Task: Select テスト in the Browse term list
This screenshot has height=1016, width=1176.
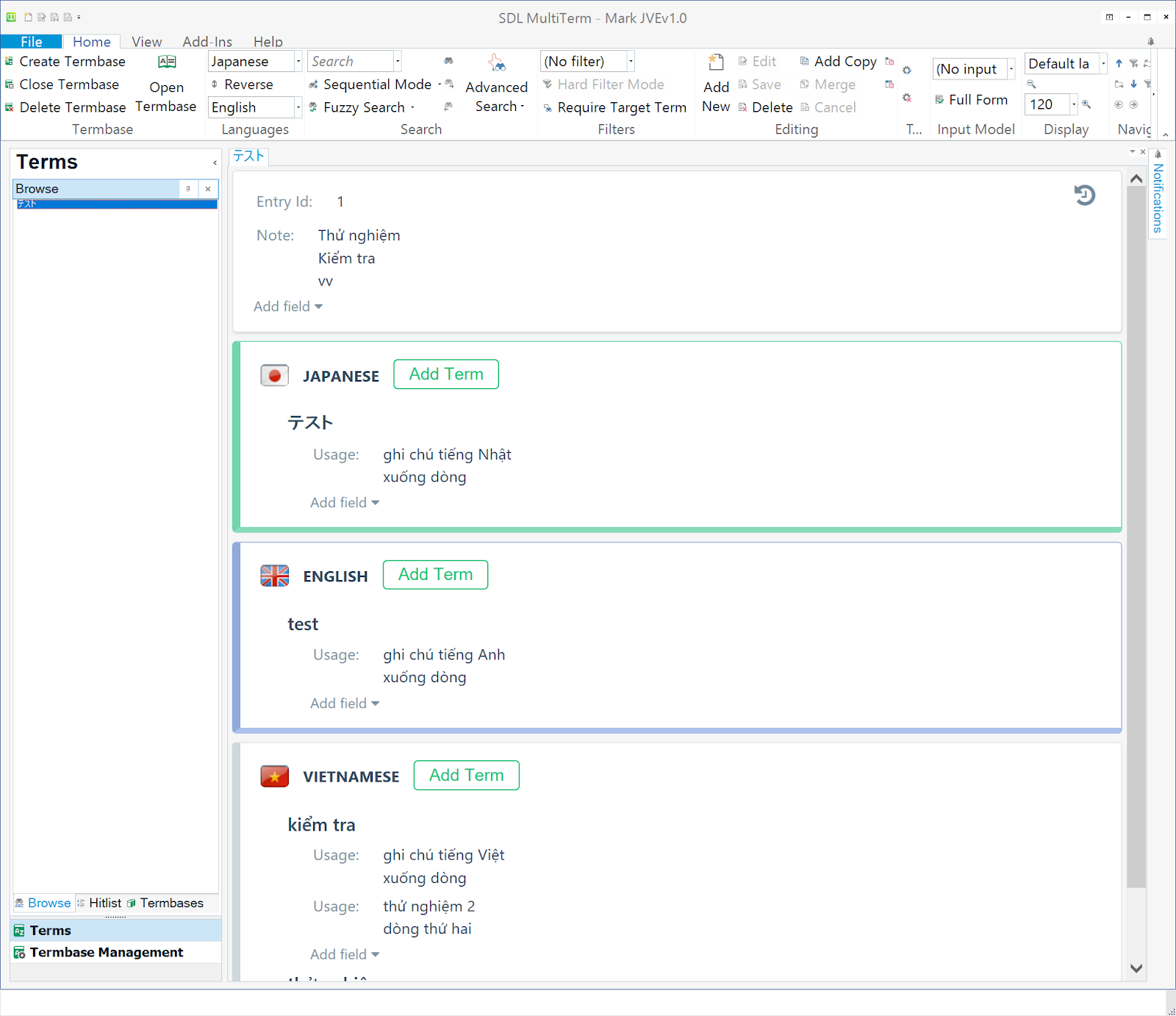Action: [x=115, y=204]
